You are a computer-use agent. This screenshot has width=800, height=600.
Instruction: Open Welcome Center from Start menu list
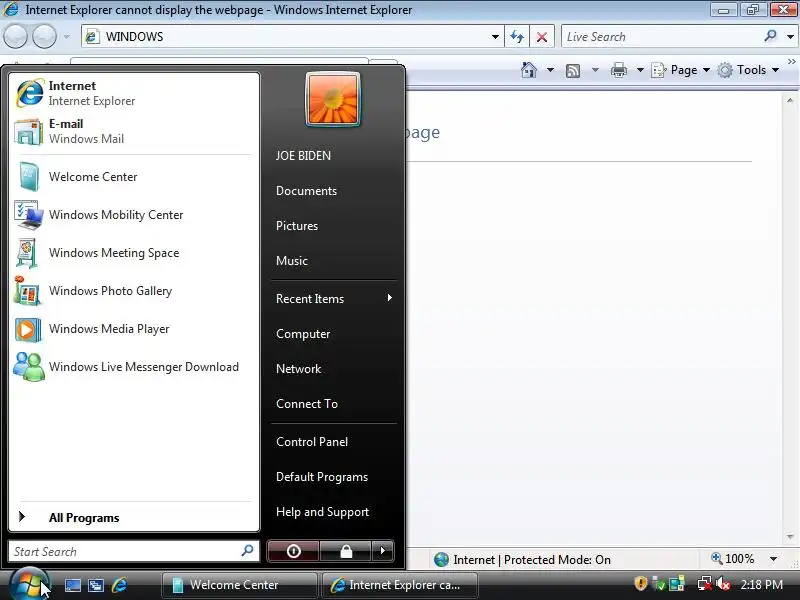coord(134,177)
